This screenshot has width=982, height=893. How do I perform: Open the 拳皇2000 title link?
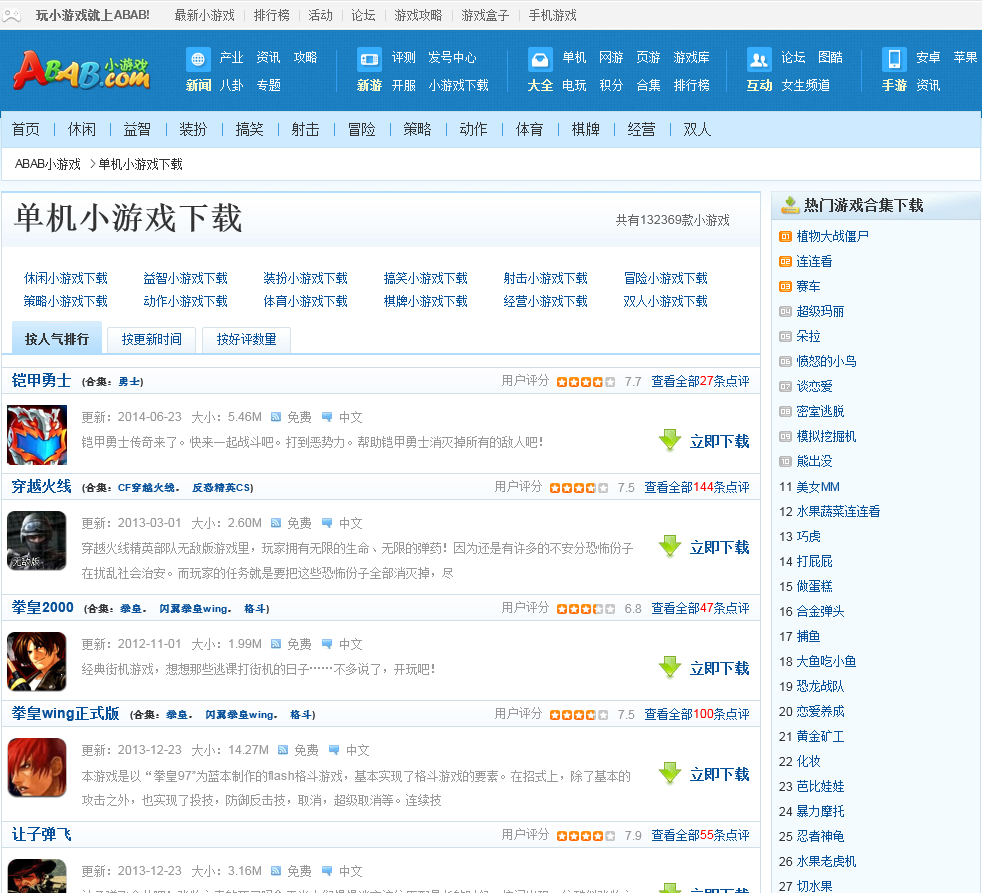click(x=43, y=607)
